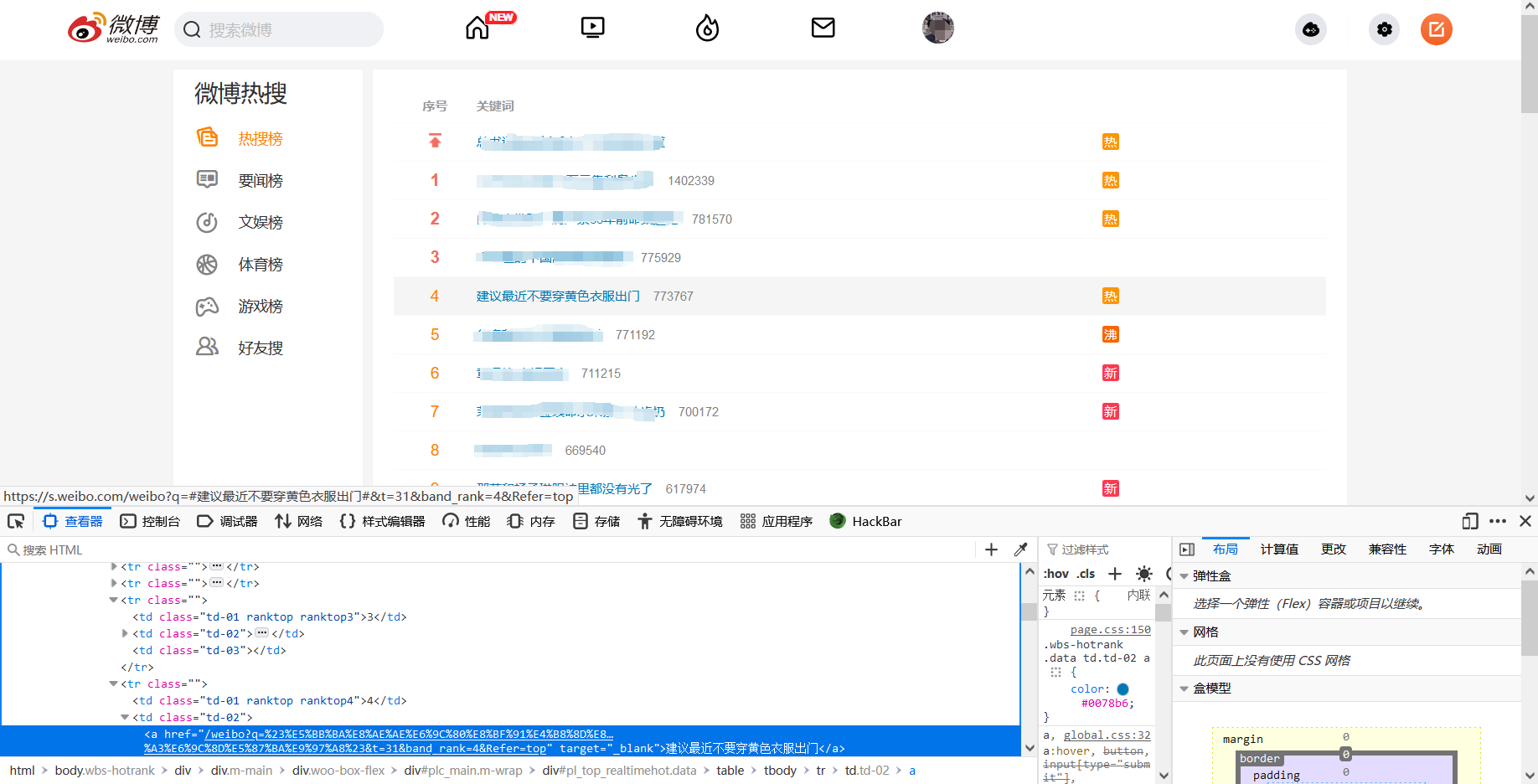Switch to the 动画 animations tab

pos(1489,549)
